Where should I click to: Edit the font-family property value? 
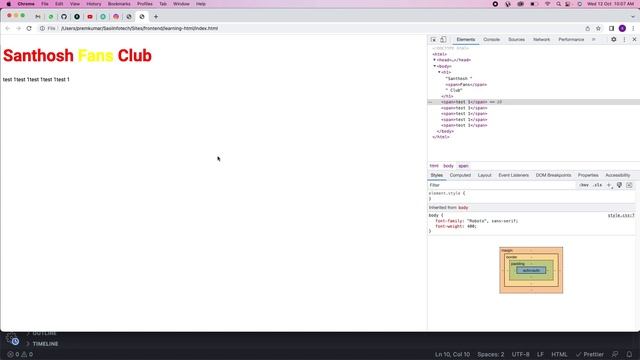click(492, 221)
